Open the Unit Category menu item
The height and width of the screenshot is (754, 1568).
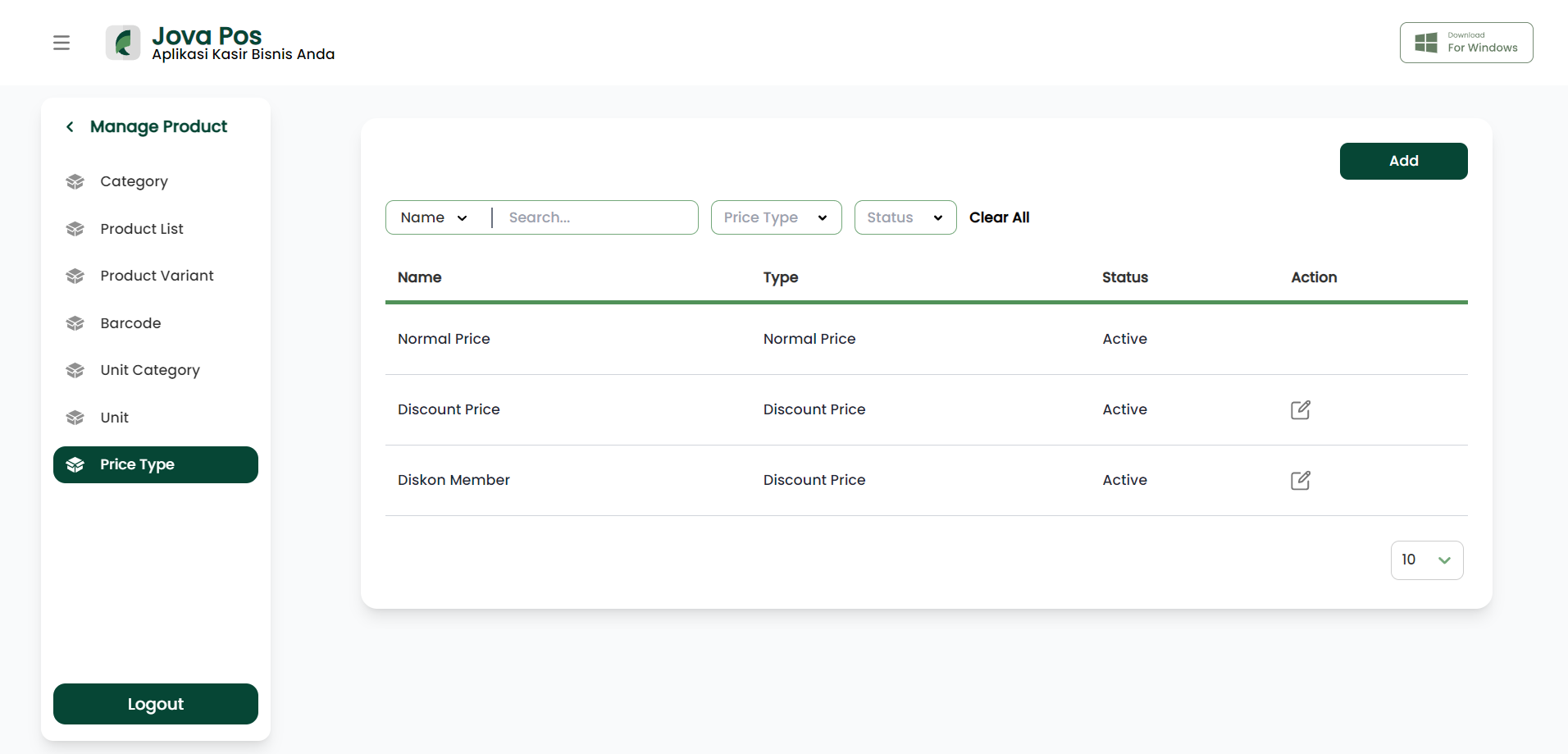(x=156, y=370)
